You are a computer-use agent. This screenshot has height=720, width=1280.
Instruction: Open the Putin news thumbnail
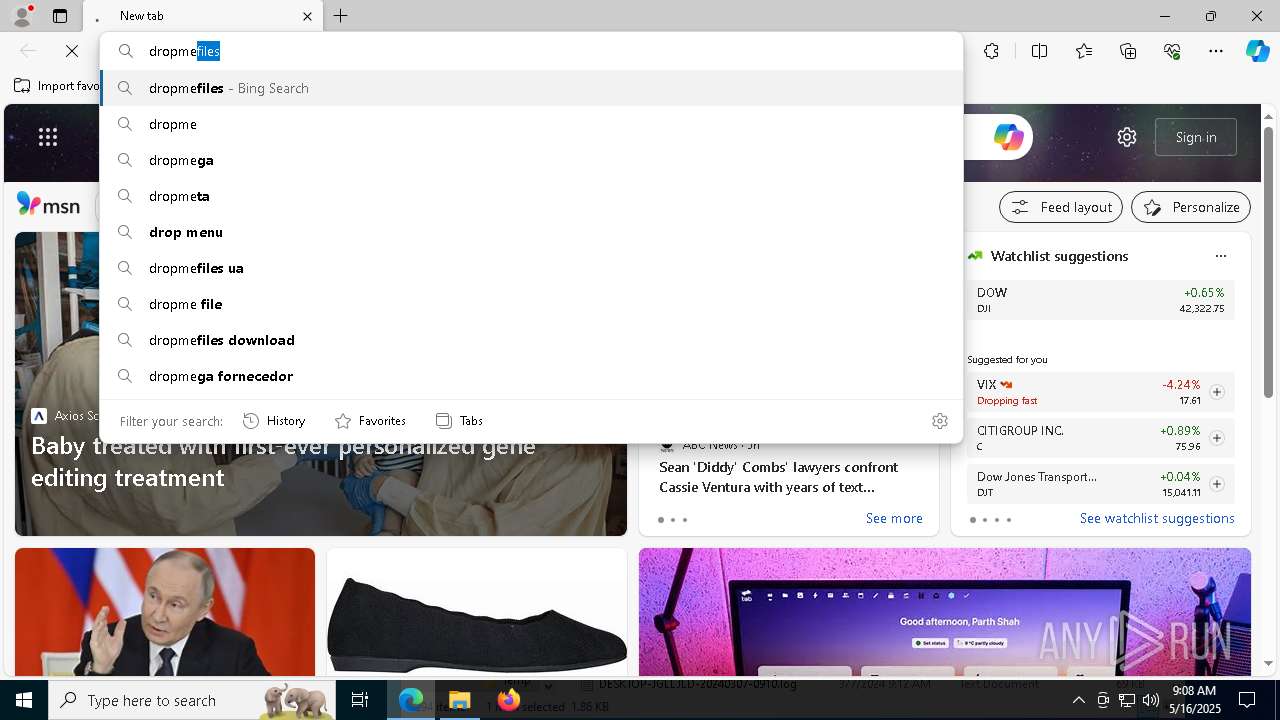pyautogui.click(x=165, y=612)
